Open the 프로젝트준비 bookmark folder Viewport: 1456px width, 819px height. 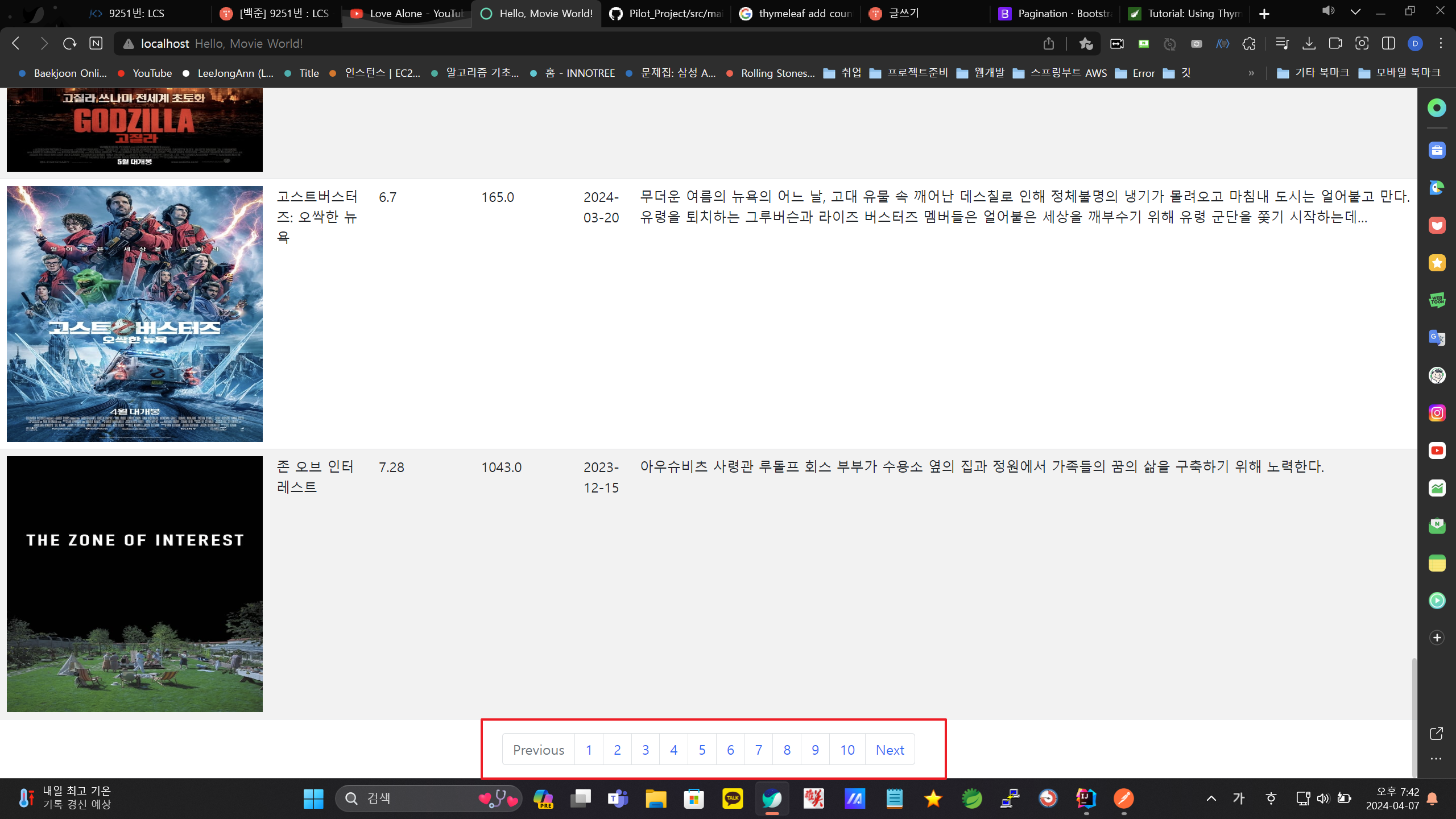[909, 73]
